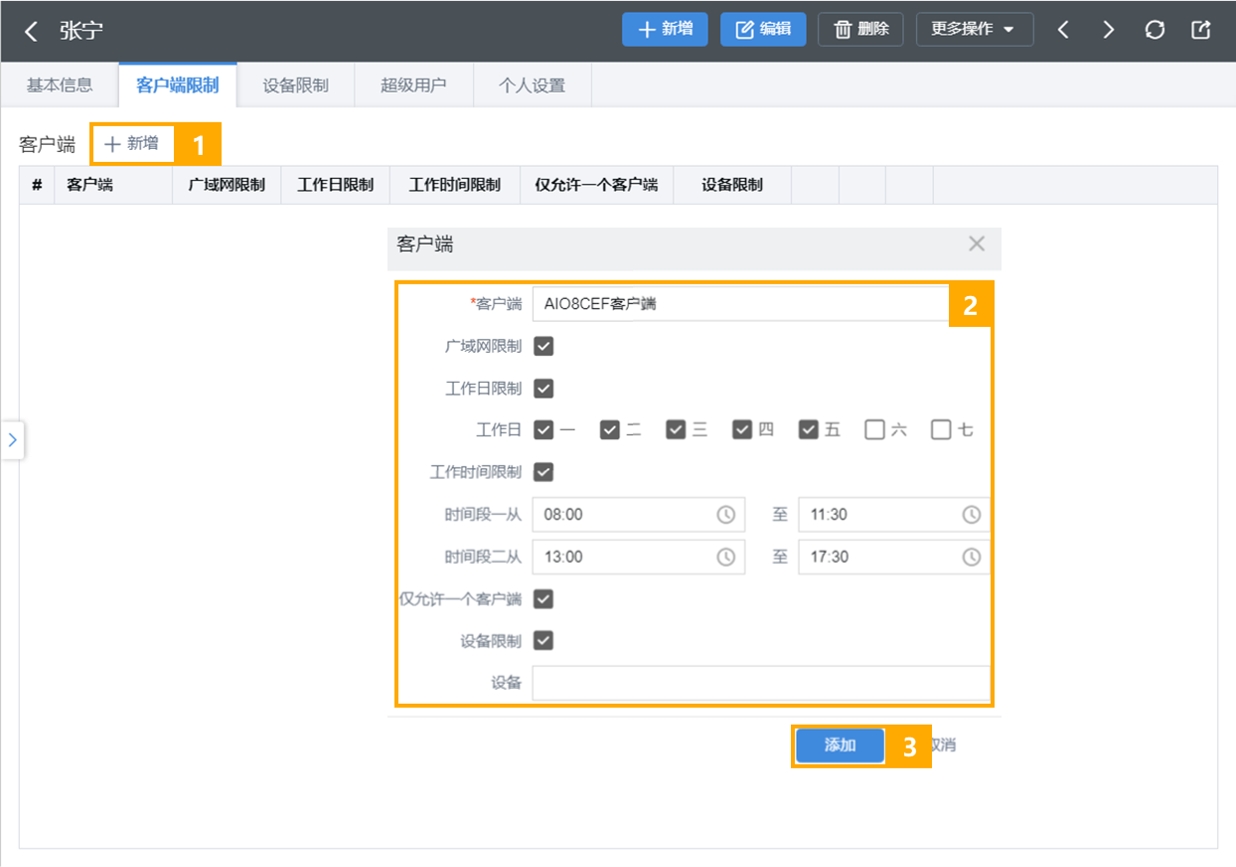Close the 客户端 dialog
This screenshot has height=867, width=1236.
pyautogui.click(x=977, y=244)
